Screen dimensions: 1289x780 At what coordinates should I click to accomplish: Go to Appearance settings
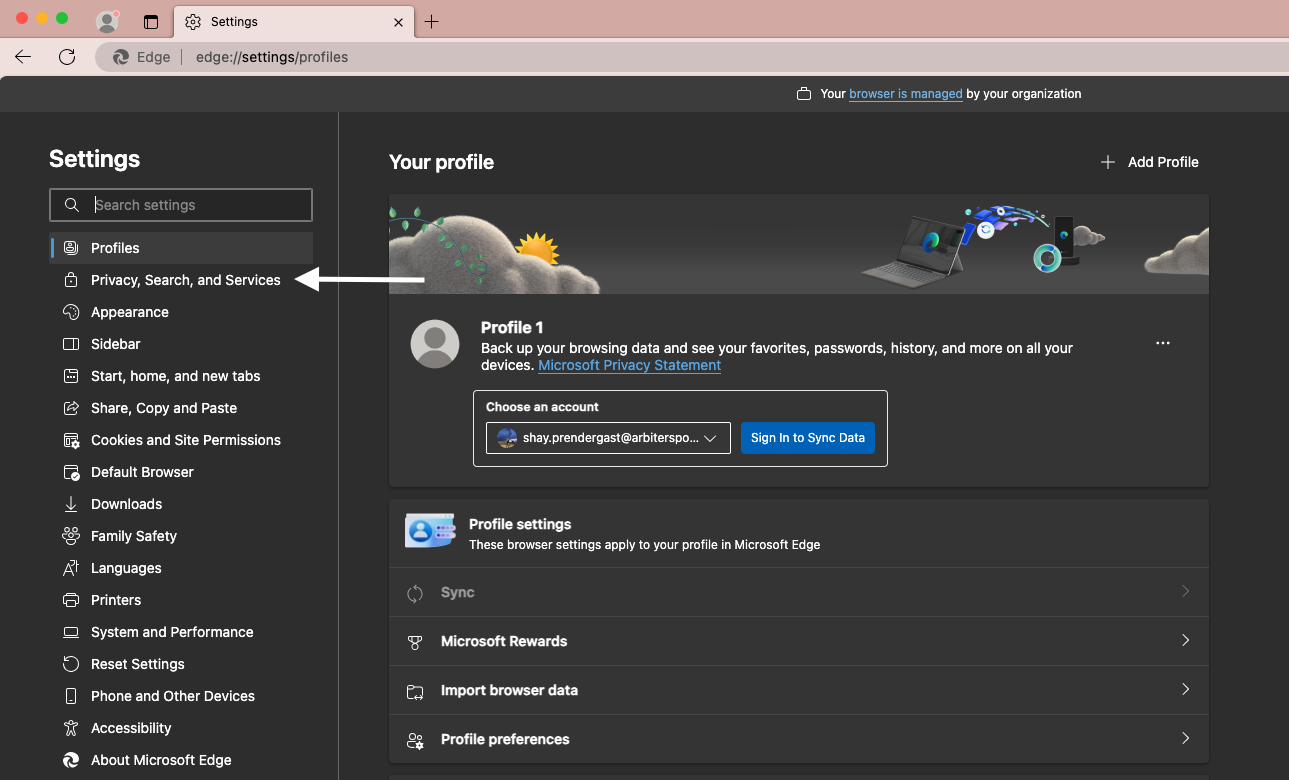tap(181, 312)
